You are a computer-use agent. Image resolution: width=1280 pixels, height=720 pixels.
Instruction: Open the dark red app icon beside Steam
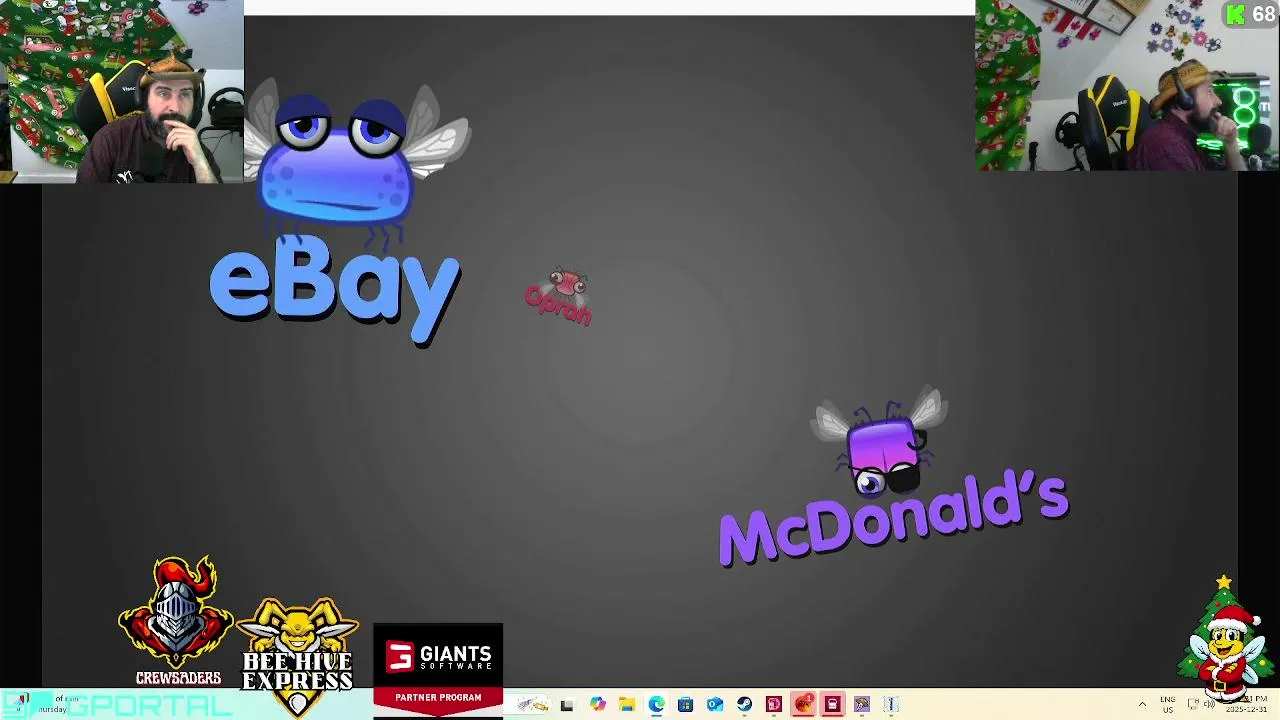773,705
